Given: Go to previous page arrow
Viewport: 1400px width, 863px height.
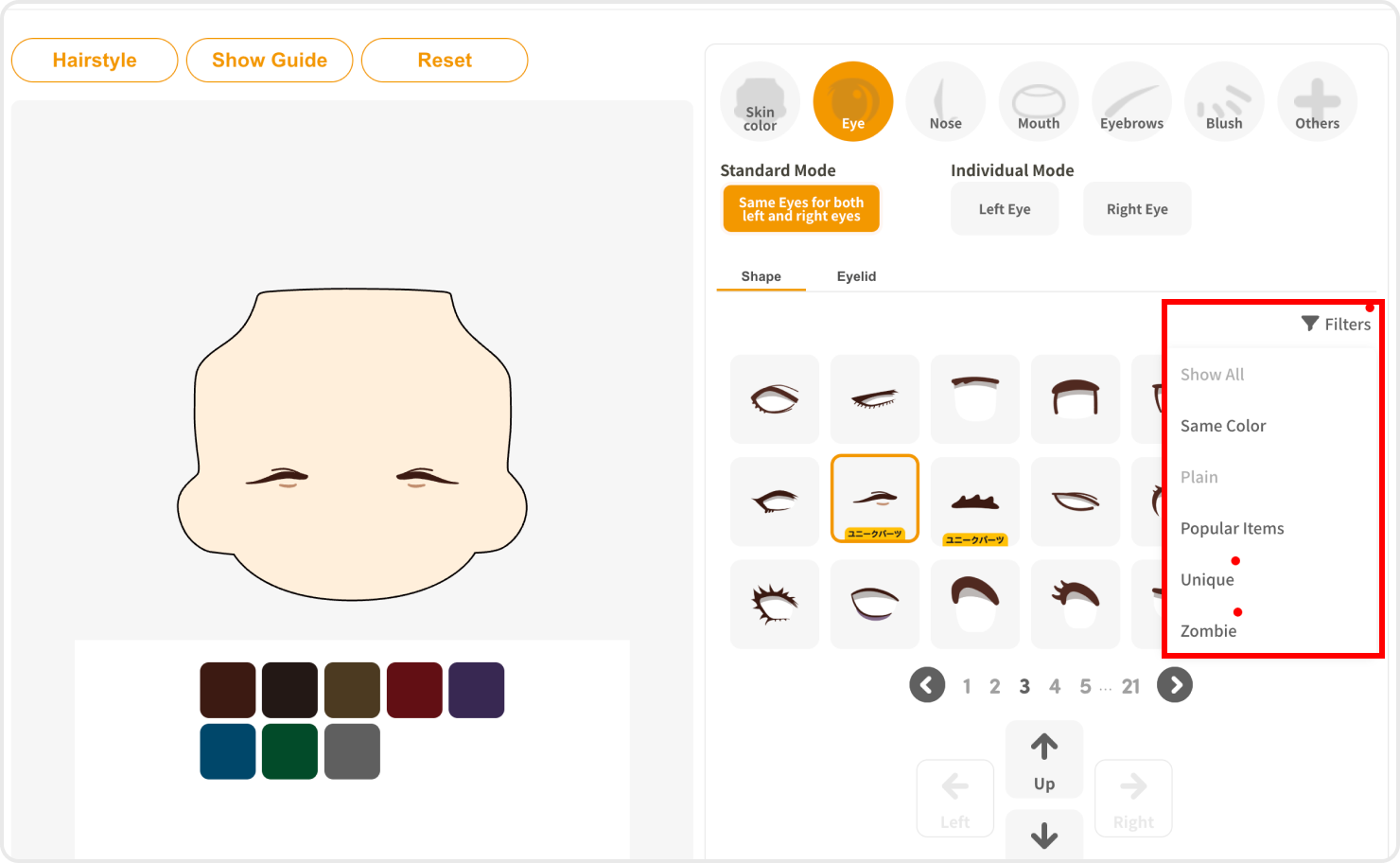Looking at the screenshot, I should tap(927, 685).
